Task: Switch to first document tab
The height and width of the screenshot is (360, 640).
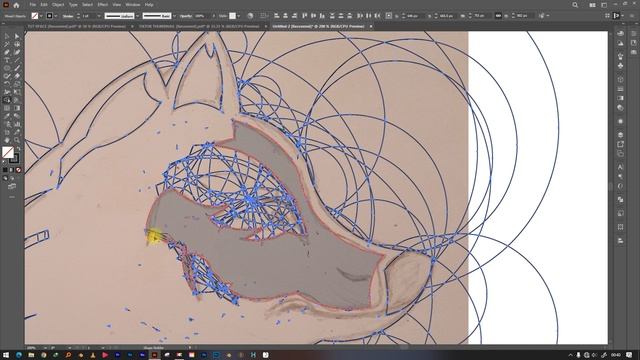Action: 76,26
